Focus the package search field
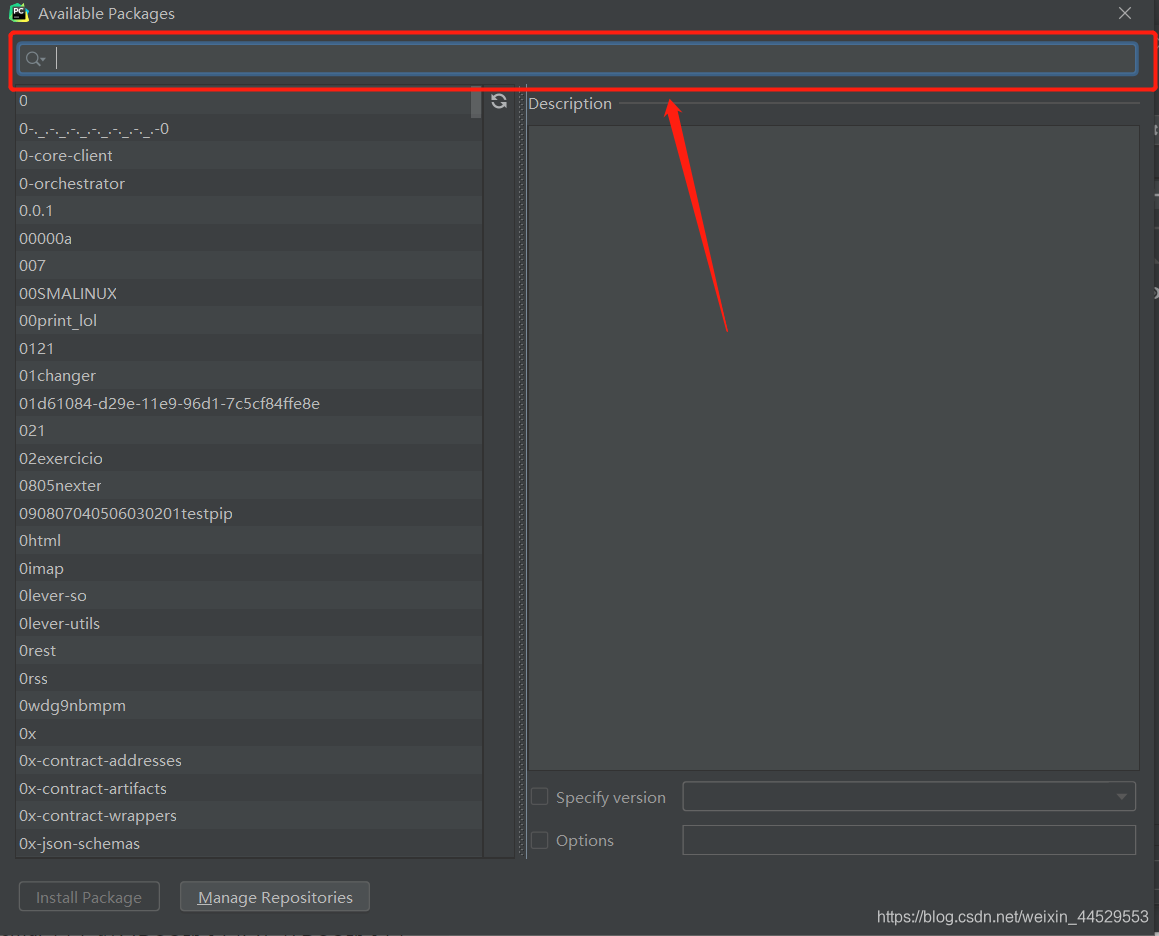This screenshot has height=936, width=1159. click(577, 58)
